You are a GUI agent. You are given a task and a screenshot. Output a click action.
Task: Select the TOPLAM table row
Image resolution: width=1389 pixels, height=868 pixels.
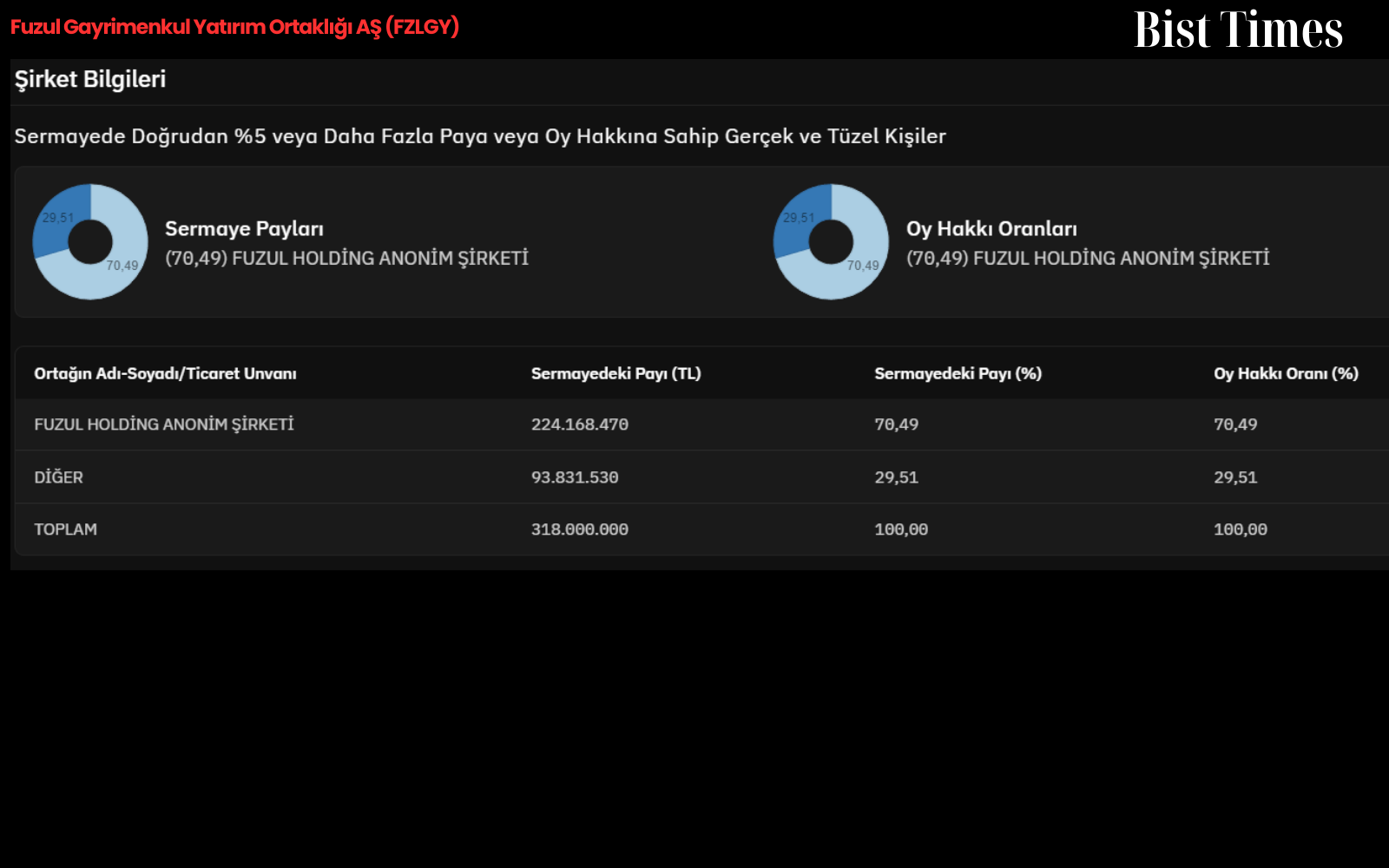pyautogui.click(x=701, y=529)
